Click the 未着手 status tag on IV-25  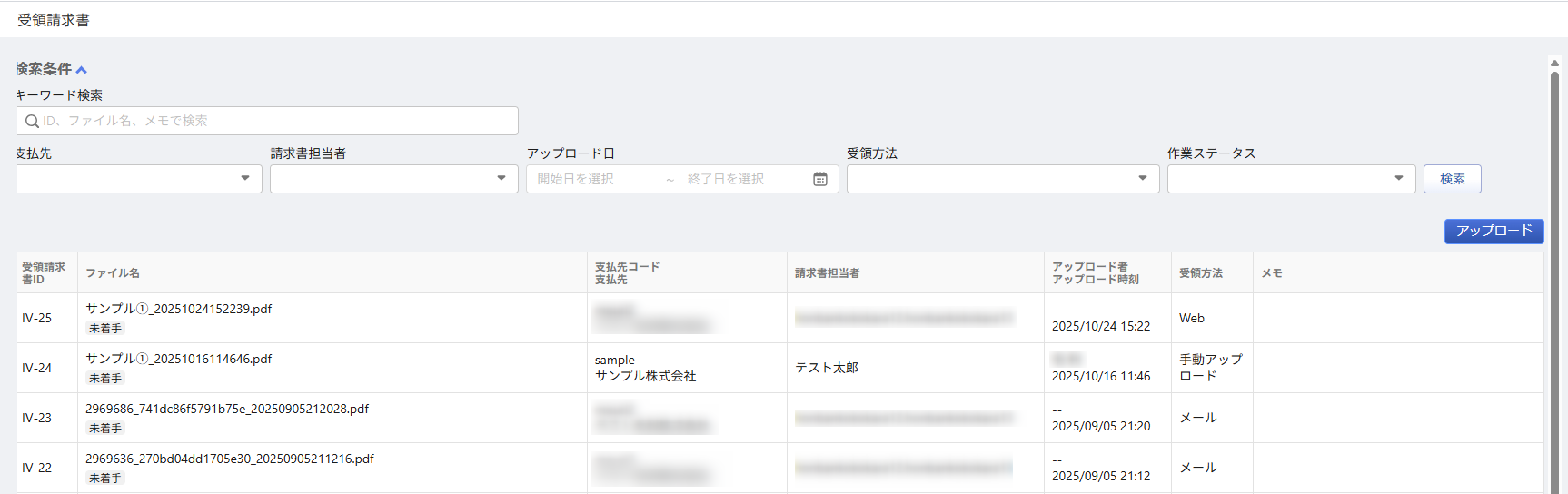pyautogui.click(x=105, y=329)
